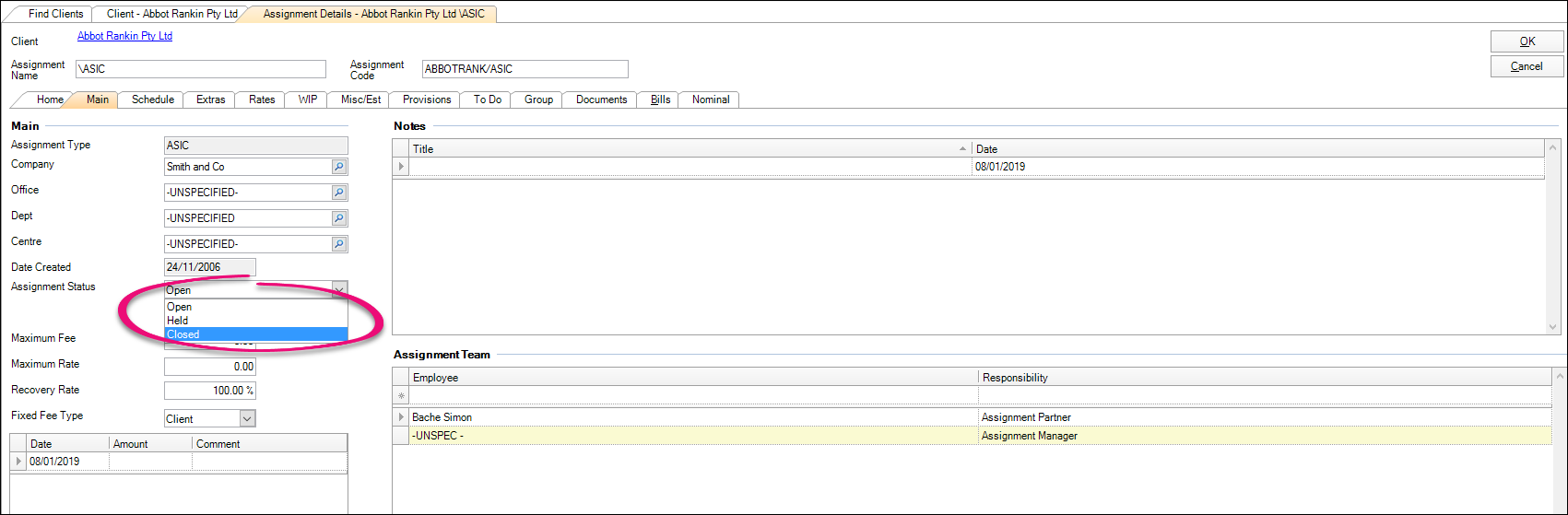This screenshot has width=1568, height=515.
Task: Expand the Fixed Fee Type dropdown
Action: [x=247, y=418]
